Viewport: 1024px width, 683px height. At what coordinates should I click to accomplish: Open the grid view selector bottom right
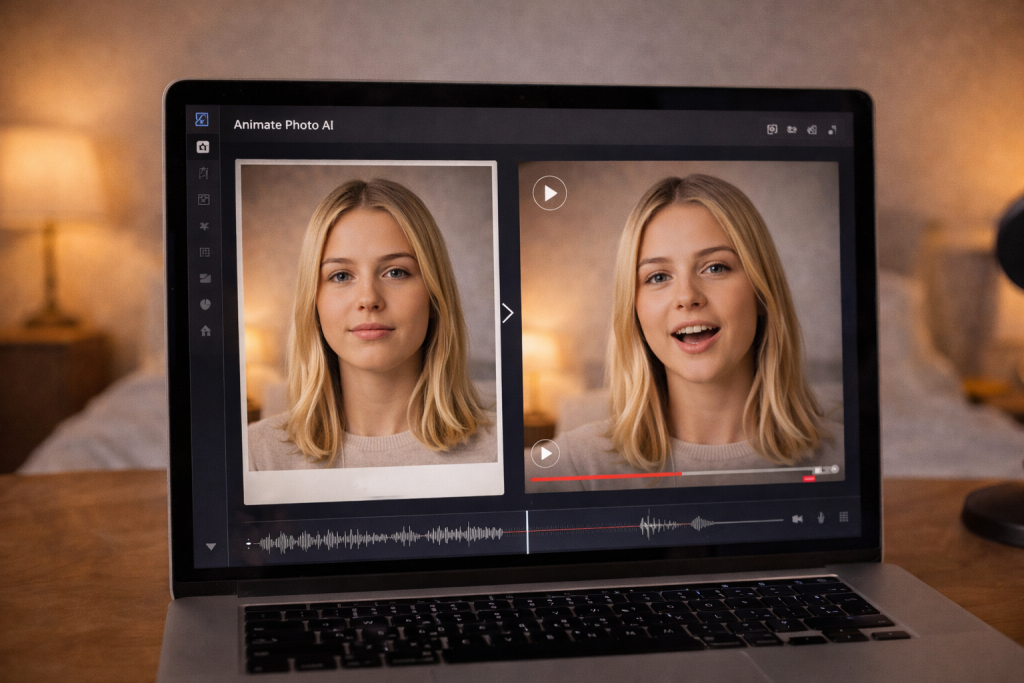(x=843, y=517)
